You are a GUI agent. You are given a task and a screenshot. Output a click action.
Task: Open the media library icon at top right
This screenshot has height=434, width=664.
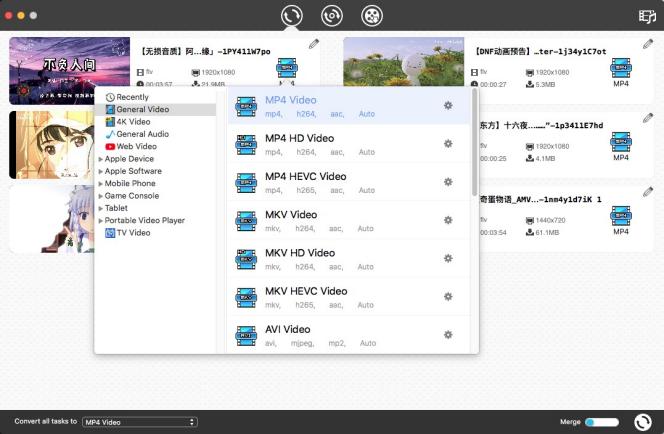pyautogui.click(x=647, y=16)
